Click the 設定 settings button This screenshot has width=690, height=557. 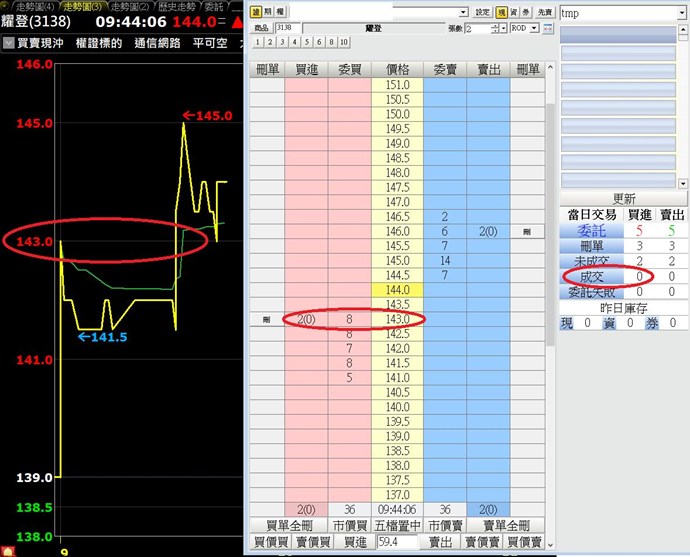click(x=482, y=12)
